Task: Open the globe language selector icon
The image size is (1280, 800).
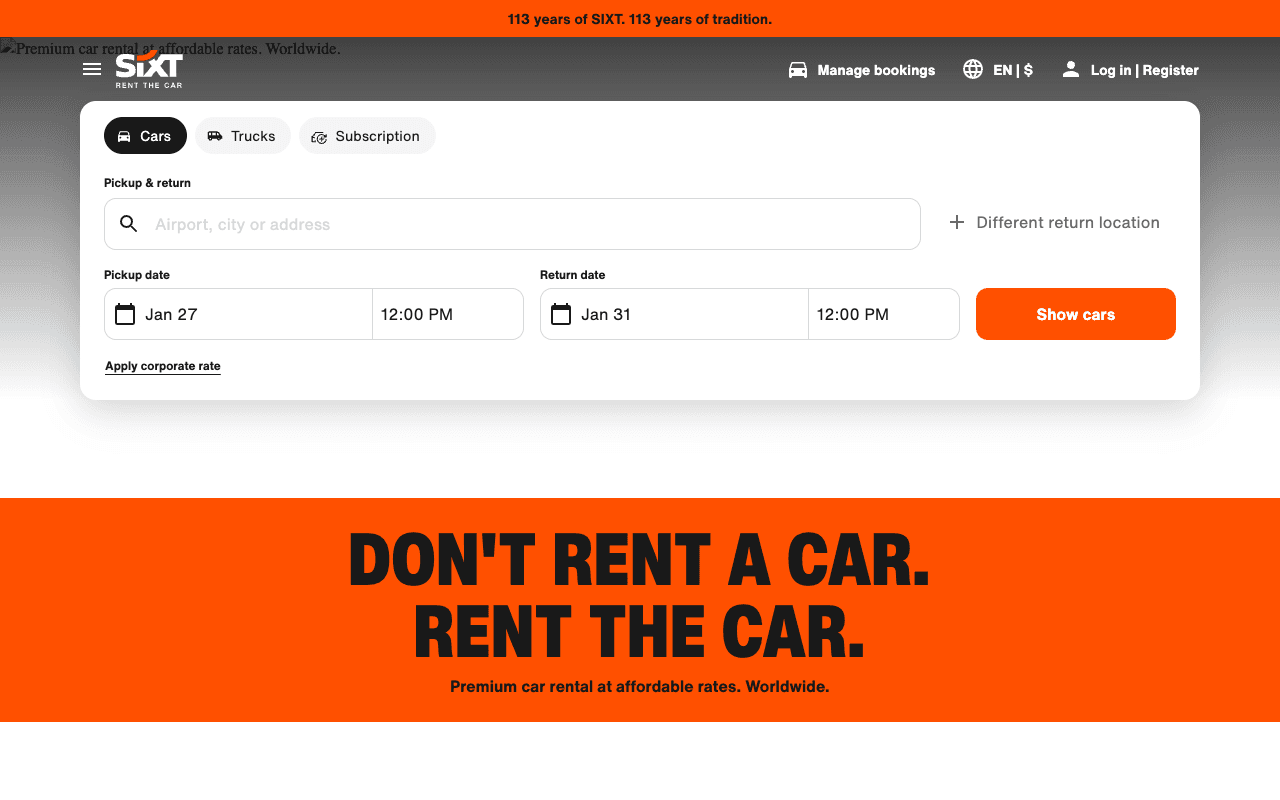Action: pyautogui.click(x=972, y=69)
